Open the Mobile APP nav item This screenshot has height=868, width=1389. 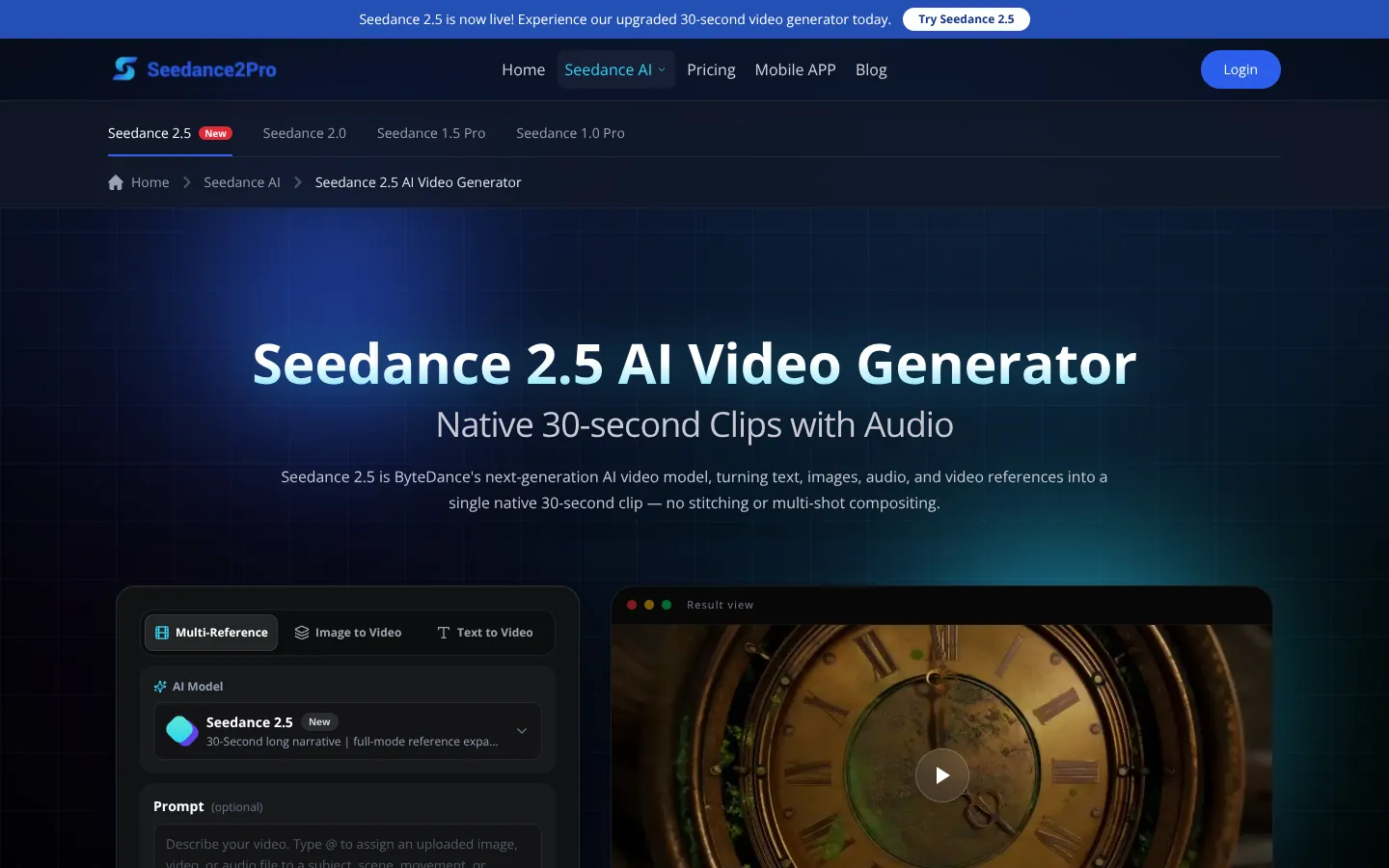click(x=796, y=69)
